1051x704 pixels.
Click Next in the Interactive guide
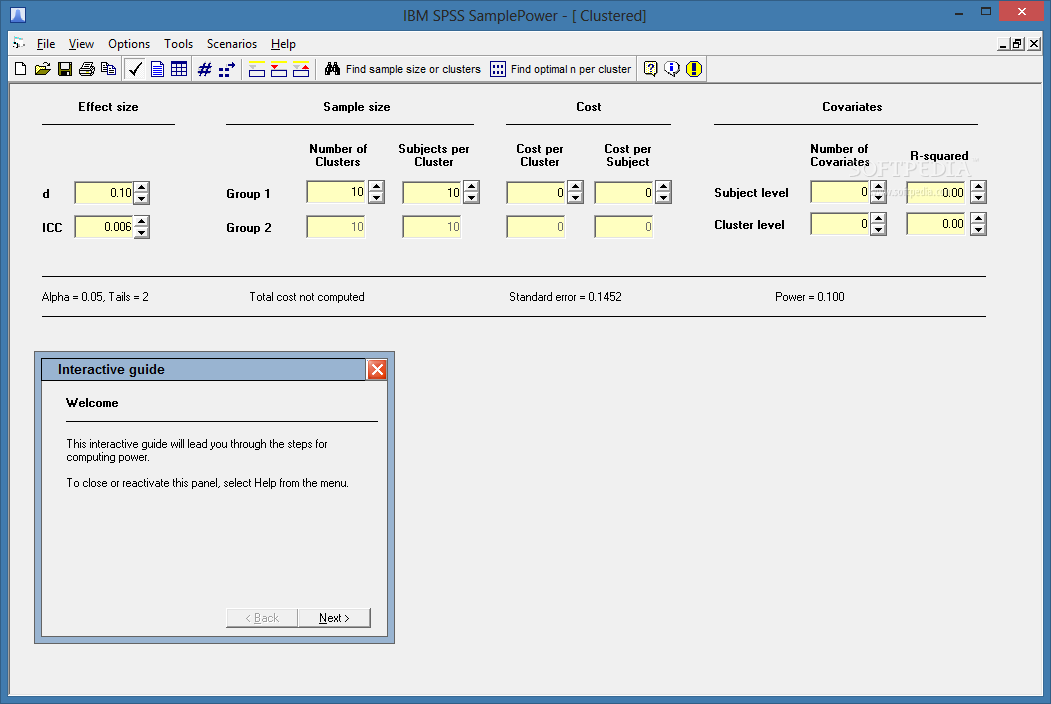[x=334, y=618]
